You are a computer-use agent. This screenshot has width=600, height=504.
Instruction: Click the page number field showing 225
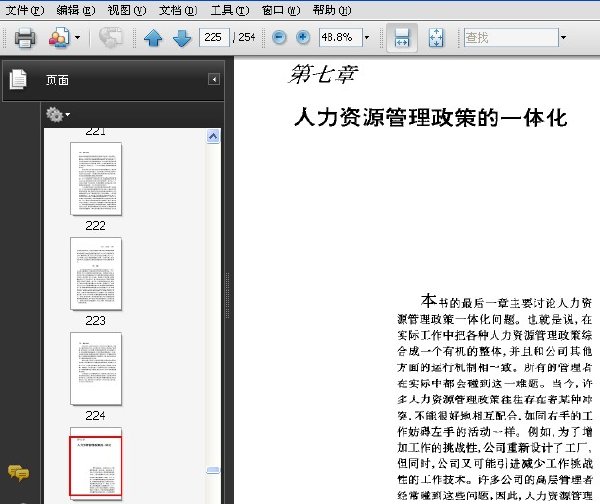[x=214, y=38]
